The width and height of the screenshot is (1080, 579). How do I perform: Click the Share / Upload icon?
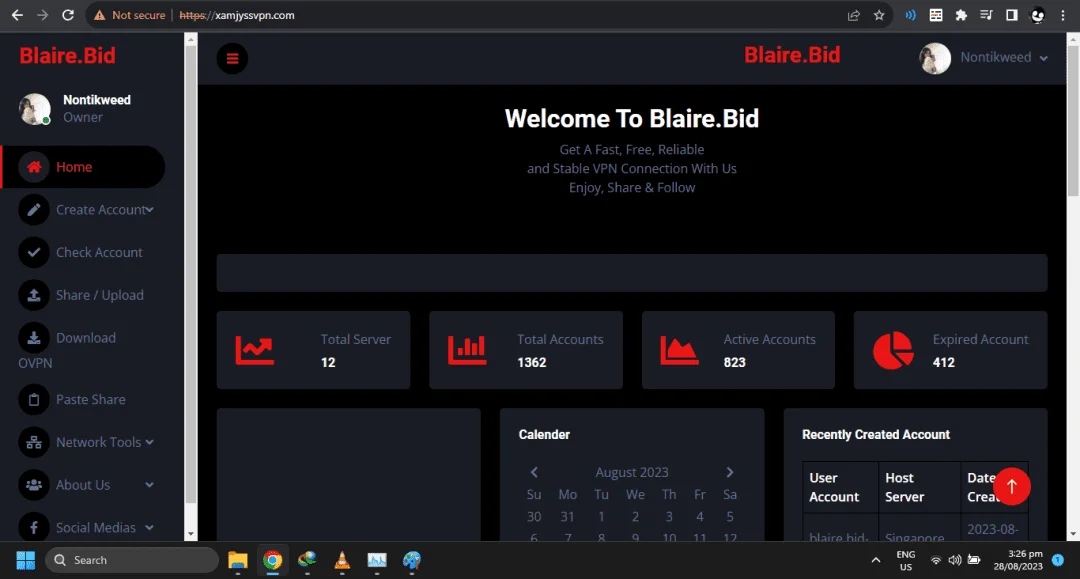pos(34,295)
